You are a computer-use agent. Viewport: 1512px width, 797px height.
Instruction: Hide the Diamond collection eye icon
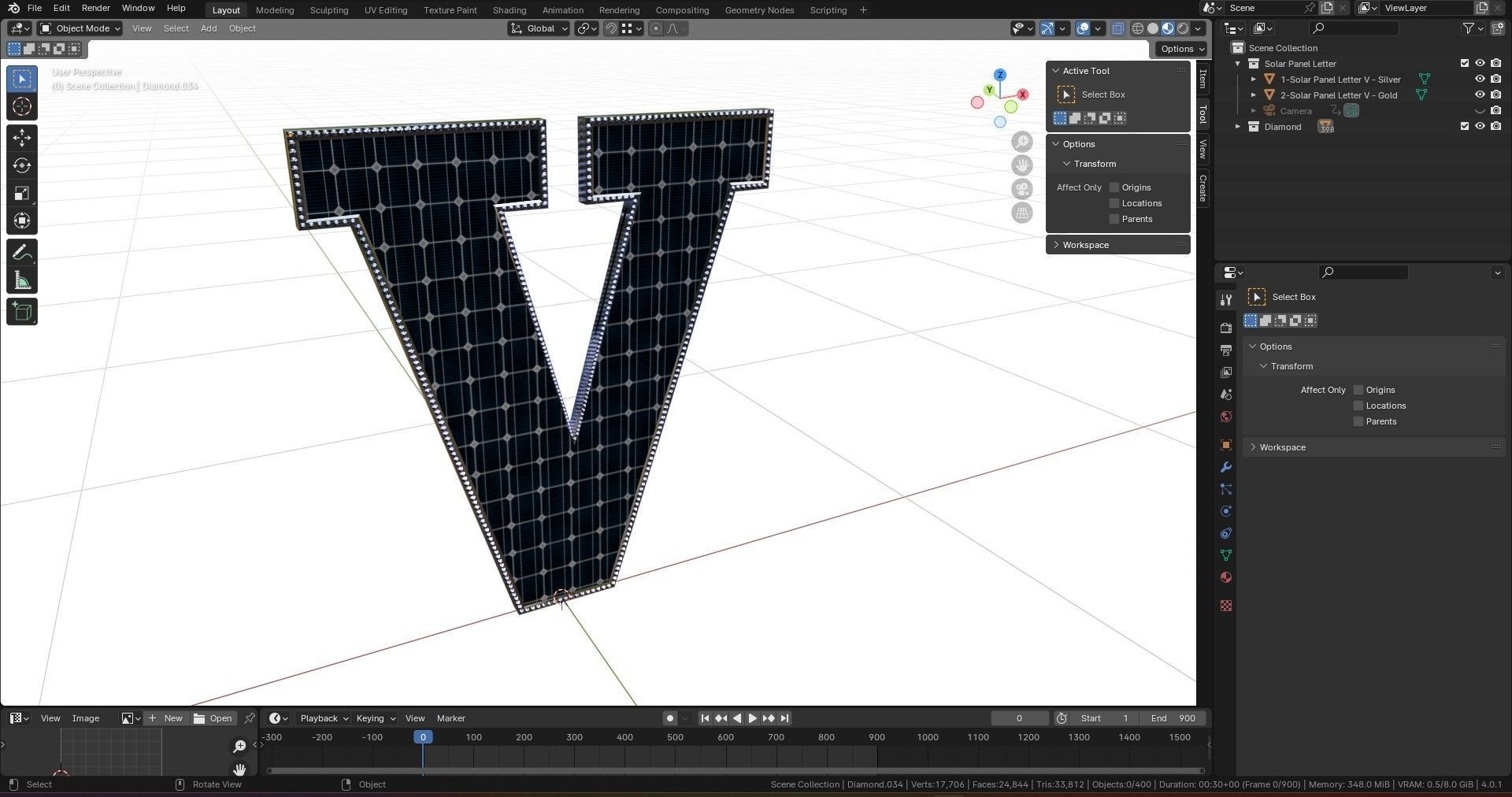pos(1480,126)
